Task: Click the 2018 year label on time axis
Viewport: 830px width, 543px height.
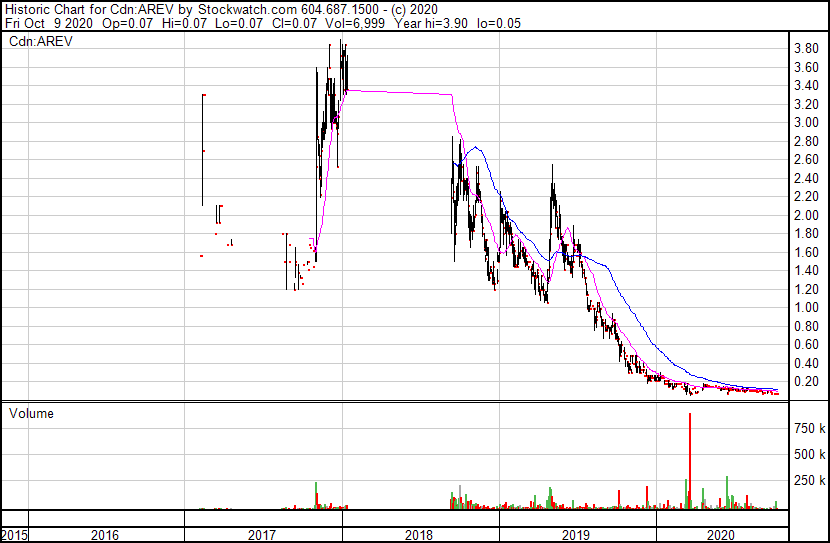Action: [419, 535]
